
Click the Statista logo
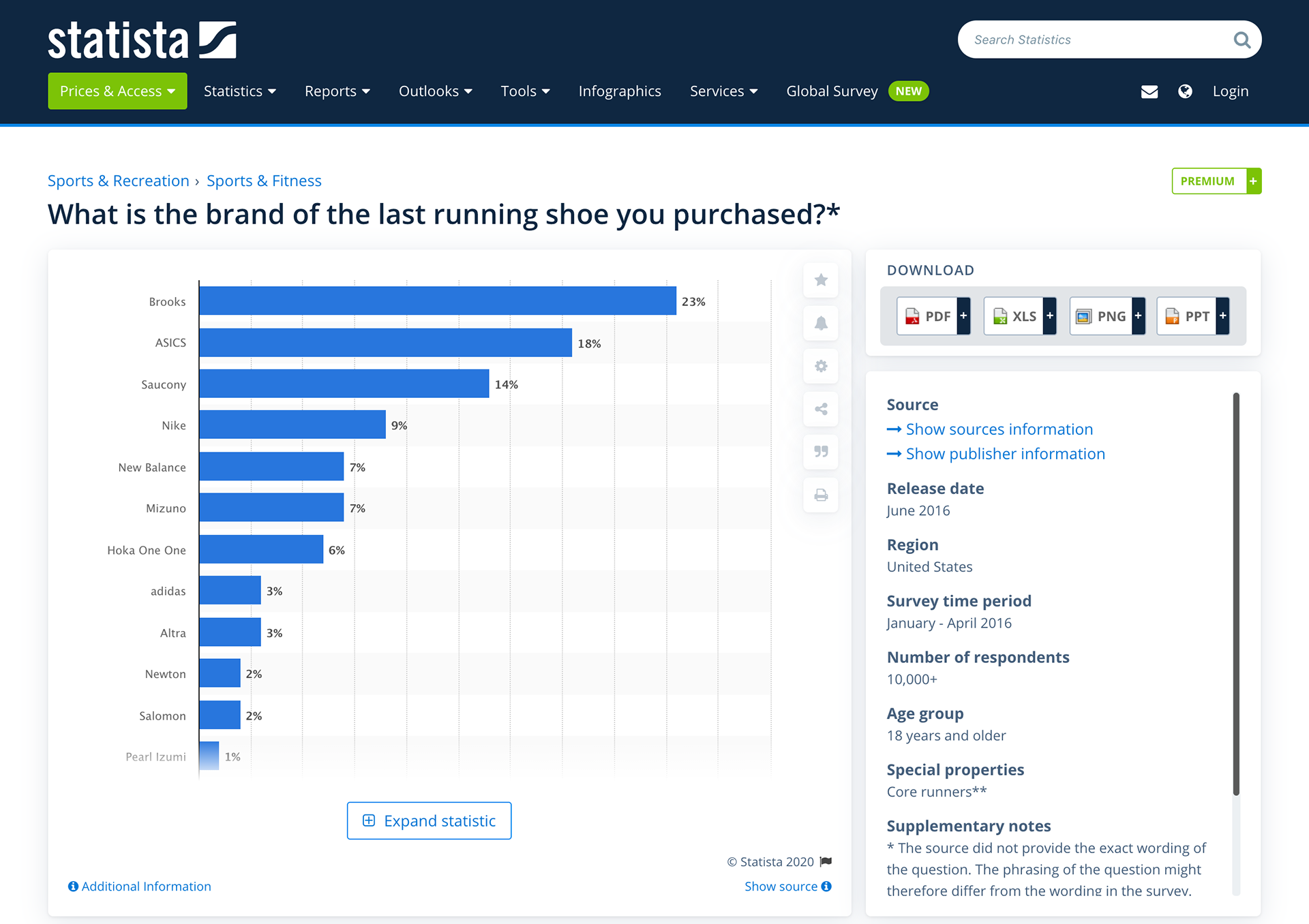(142, 40)
